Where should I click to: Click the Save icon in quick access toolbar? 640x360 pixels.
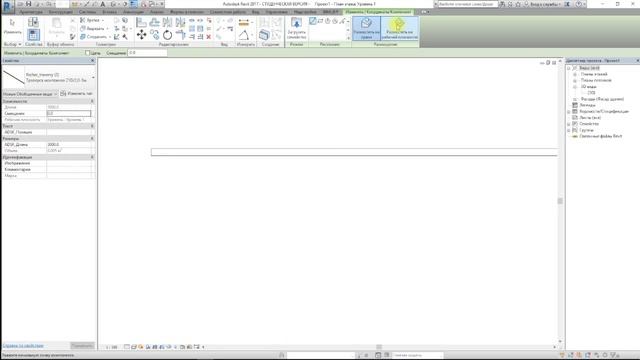[x=29, y=4]
